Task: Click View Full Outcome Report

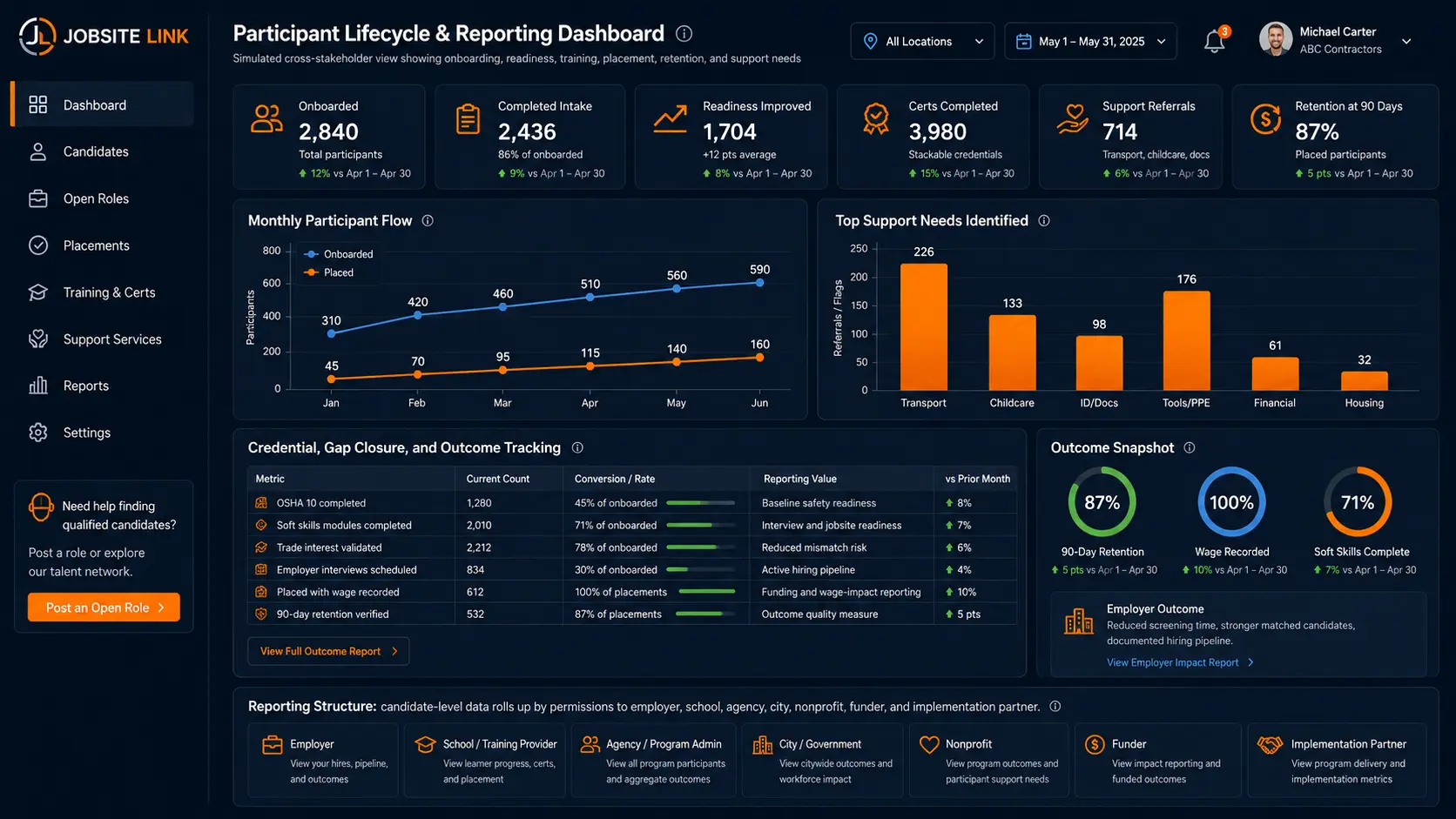Action: [x=328, y=651]
